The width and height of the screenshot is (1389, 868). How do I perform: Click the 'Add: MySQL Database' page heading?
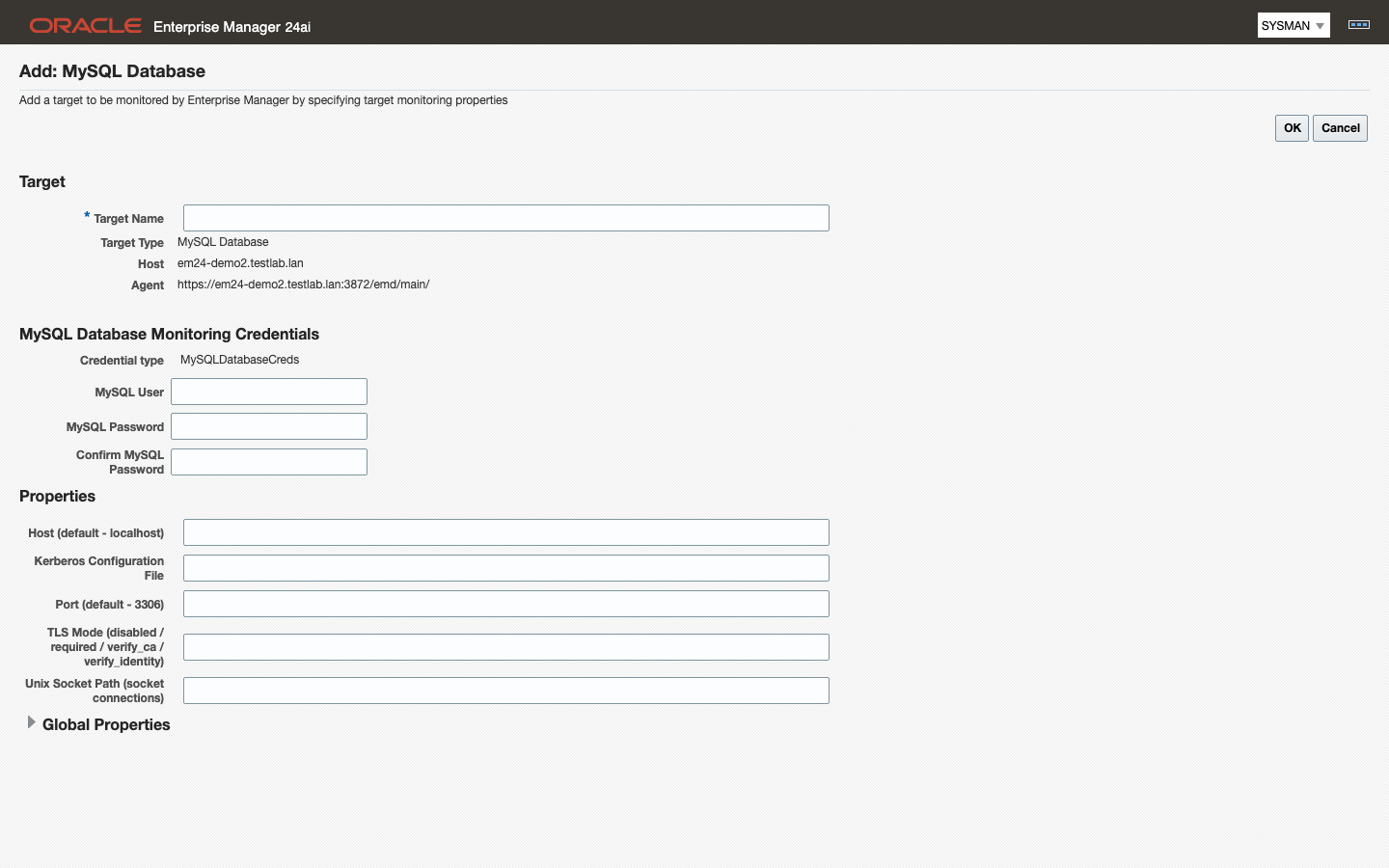112,71
